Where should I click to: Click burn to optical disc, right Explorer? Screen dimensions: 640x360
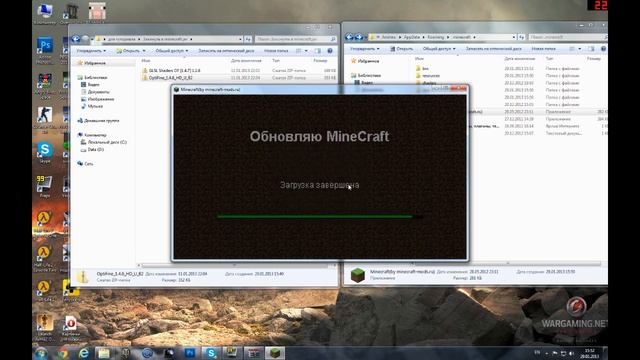[x=493, y=49]
